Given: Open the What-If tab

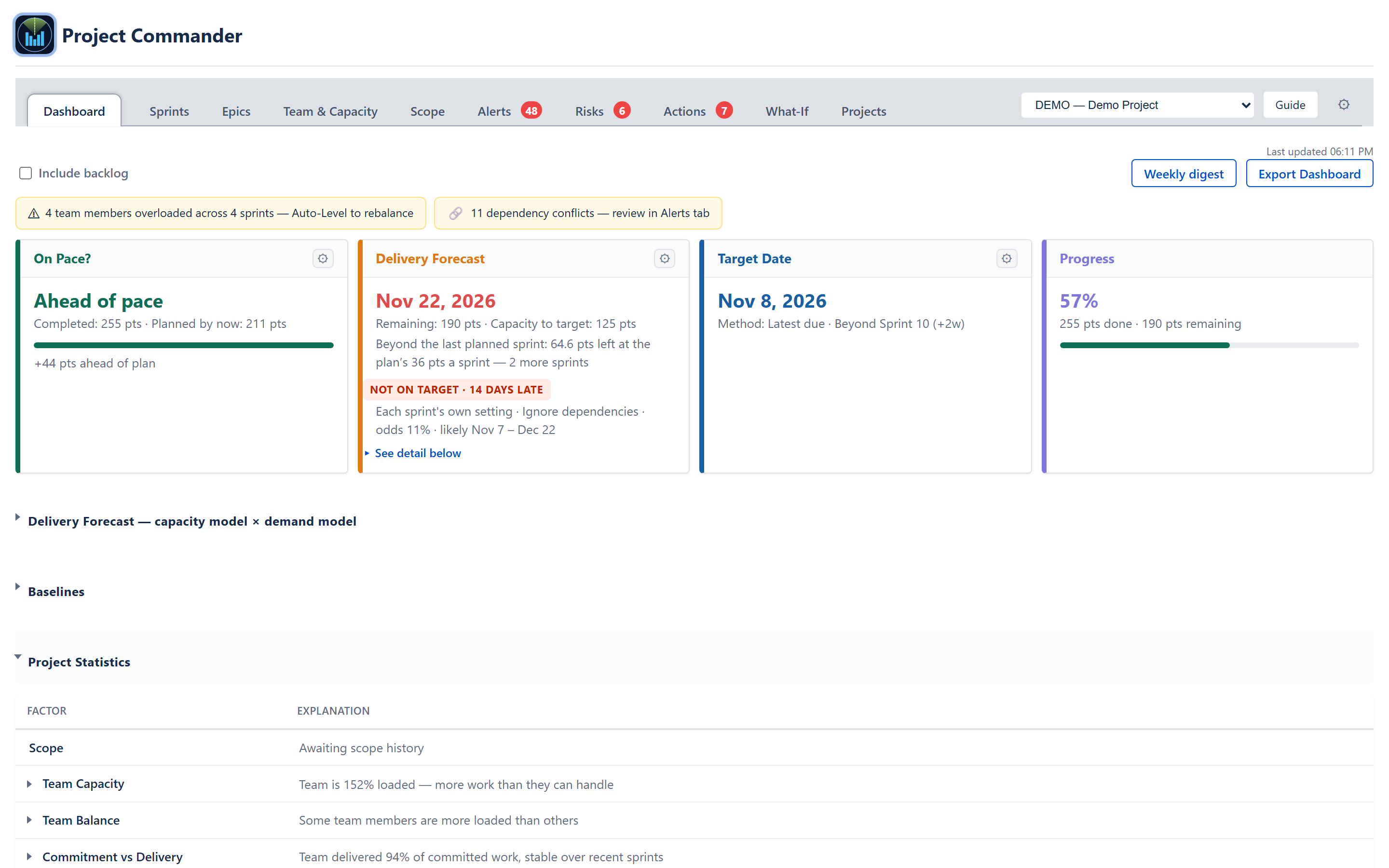Looking at the screenshot, I should 786,111.
